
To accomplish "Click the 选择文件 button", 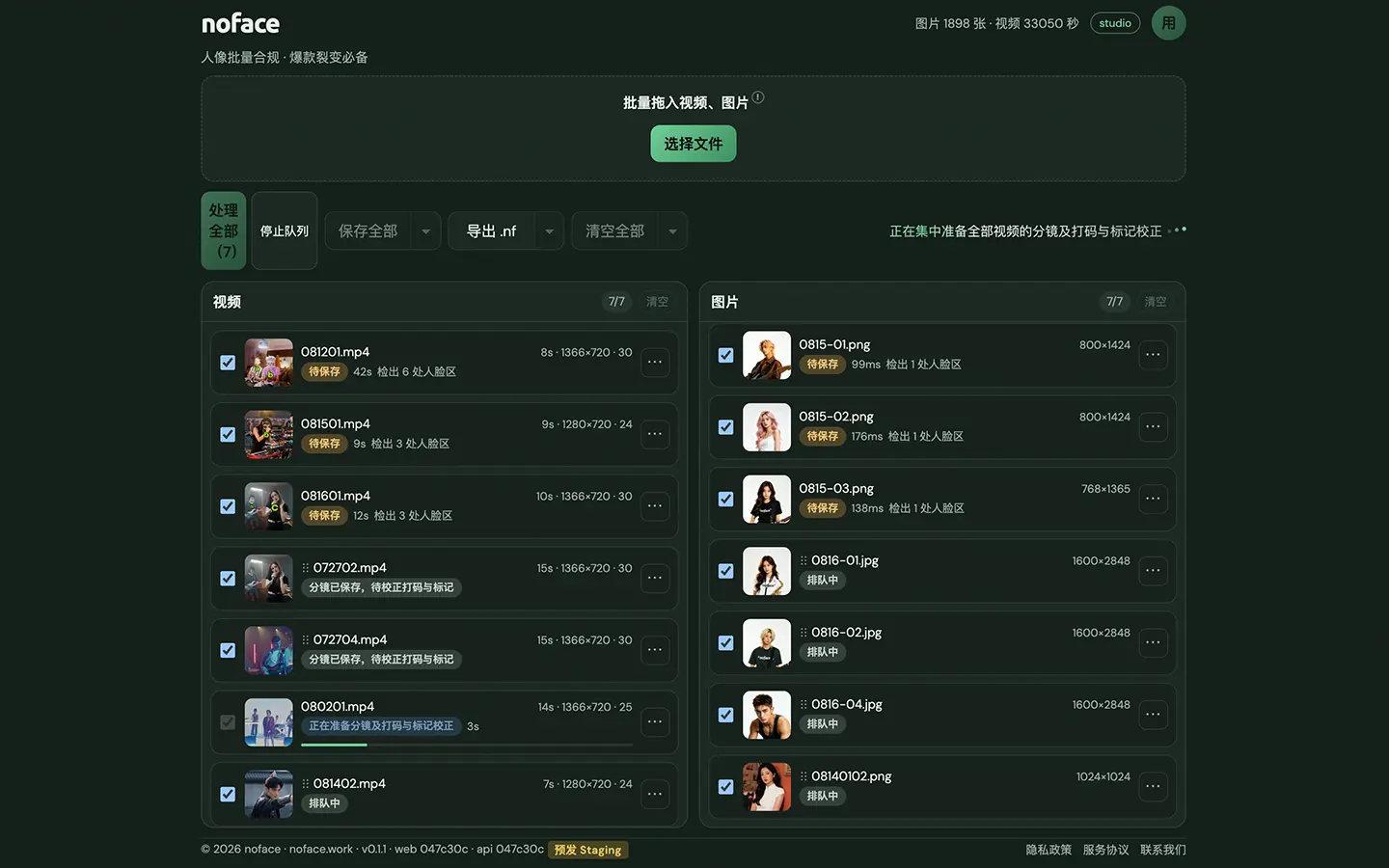I will (x=693, y=144).
